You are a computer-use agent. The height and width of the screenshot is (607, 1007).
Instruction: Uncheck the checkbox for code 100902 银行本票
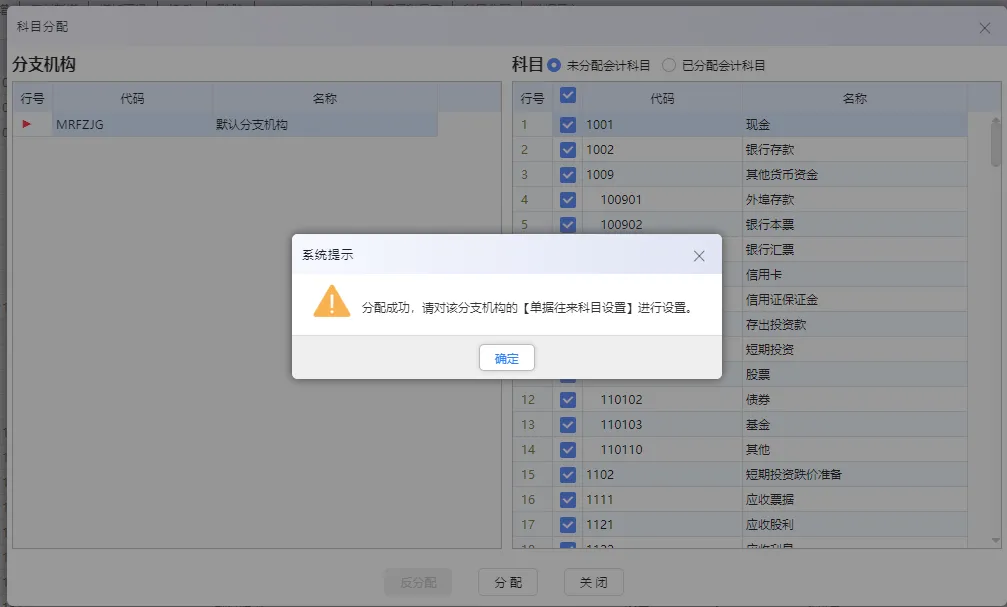pyautogui.click(x=568, y=224)
